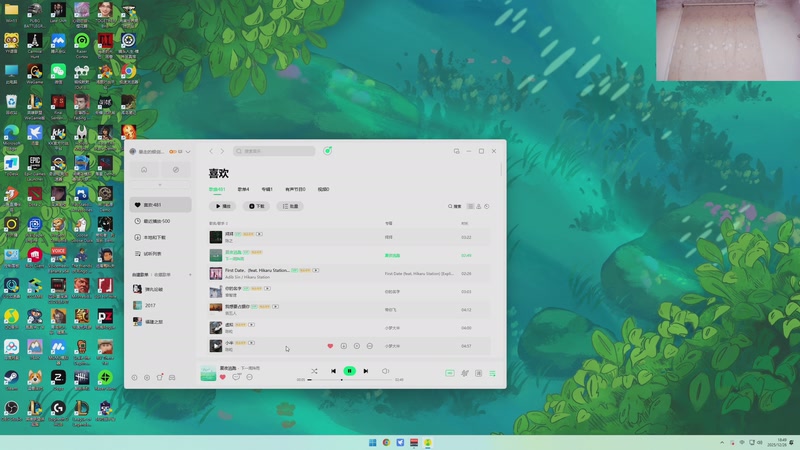Image resolution: width=800 pixels, height=450 pixels.
Task: Click the green song-recognition icon
Action: tap(328, 151)
